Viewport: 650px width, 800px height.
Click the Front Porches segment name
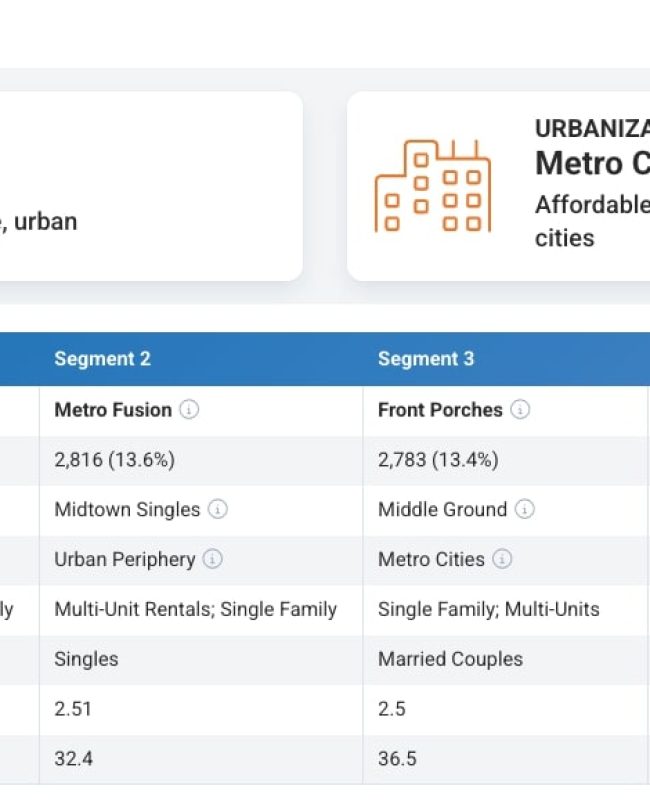[x=440, y=410]
